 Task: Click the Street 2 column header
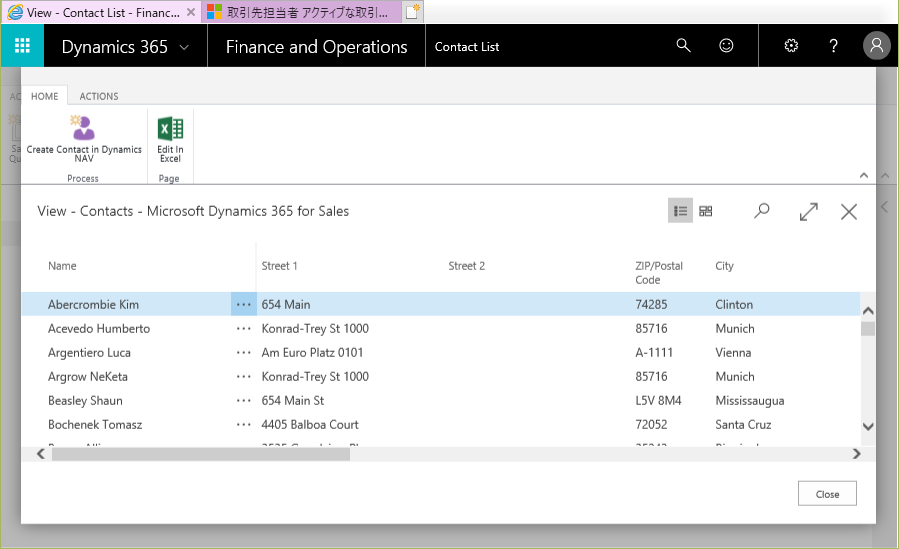pos(466,266)
